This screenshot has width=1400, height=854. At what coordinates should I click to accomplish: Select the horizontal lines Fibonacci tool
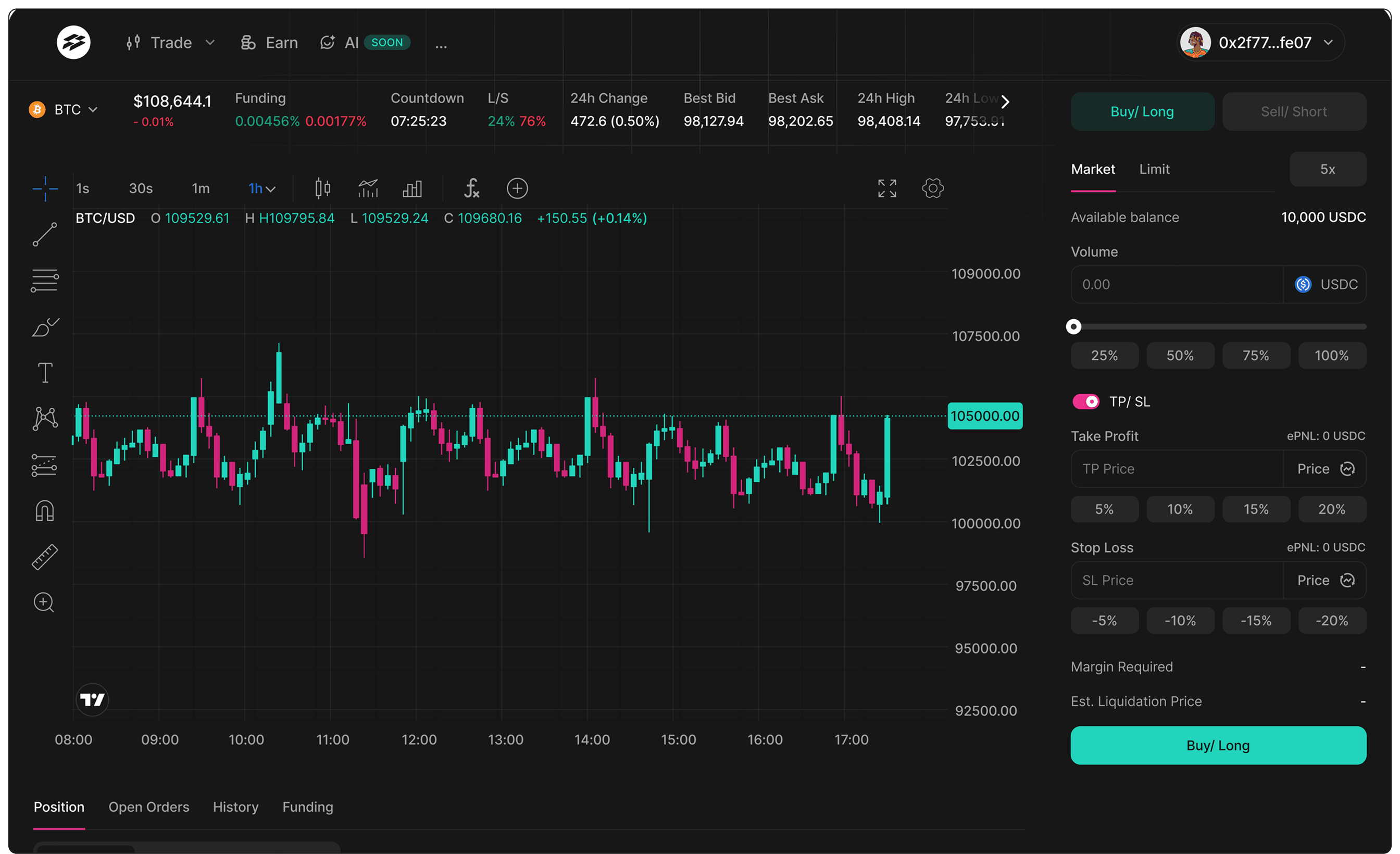pyautogui.click(x=45, y=281)
